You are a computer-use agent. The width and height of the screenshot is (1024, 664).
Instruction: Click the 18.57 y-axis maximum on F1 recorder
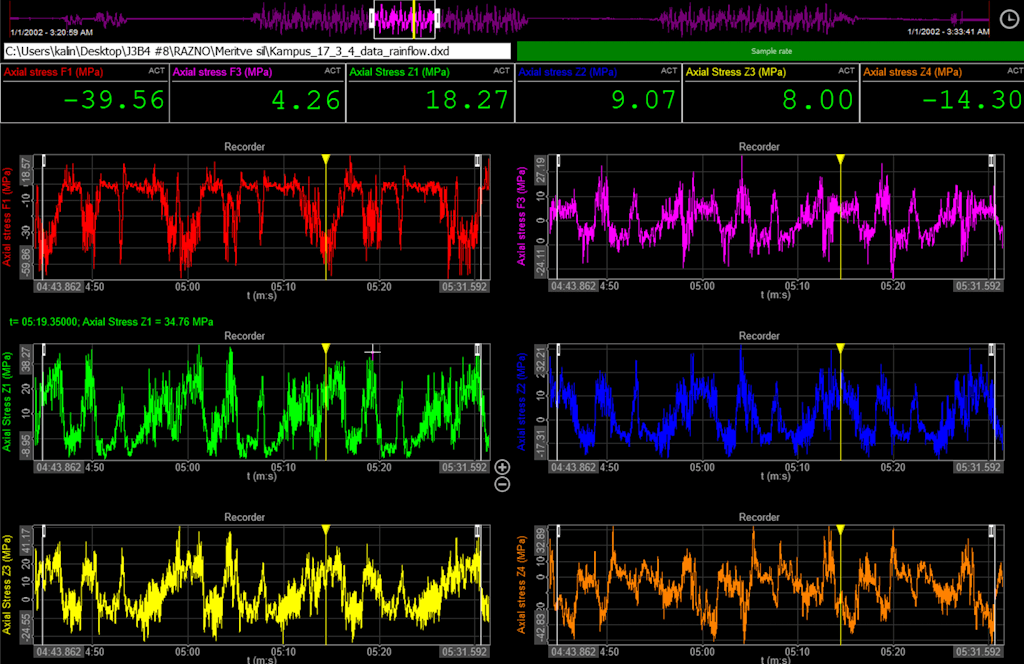click(x=26, y=168)
